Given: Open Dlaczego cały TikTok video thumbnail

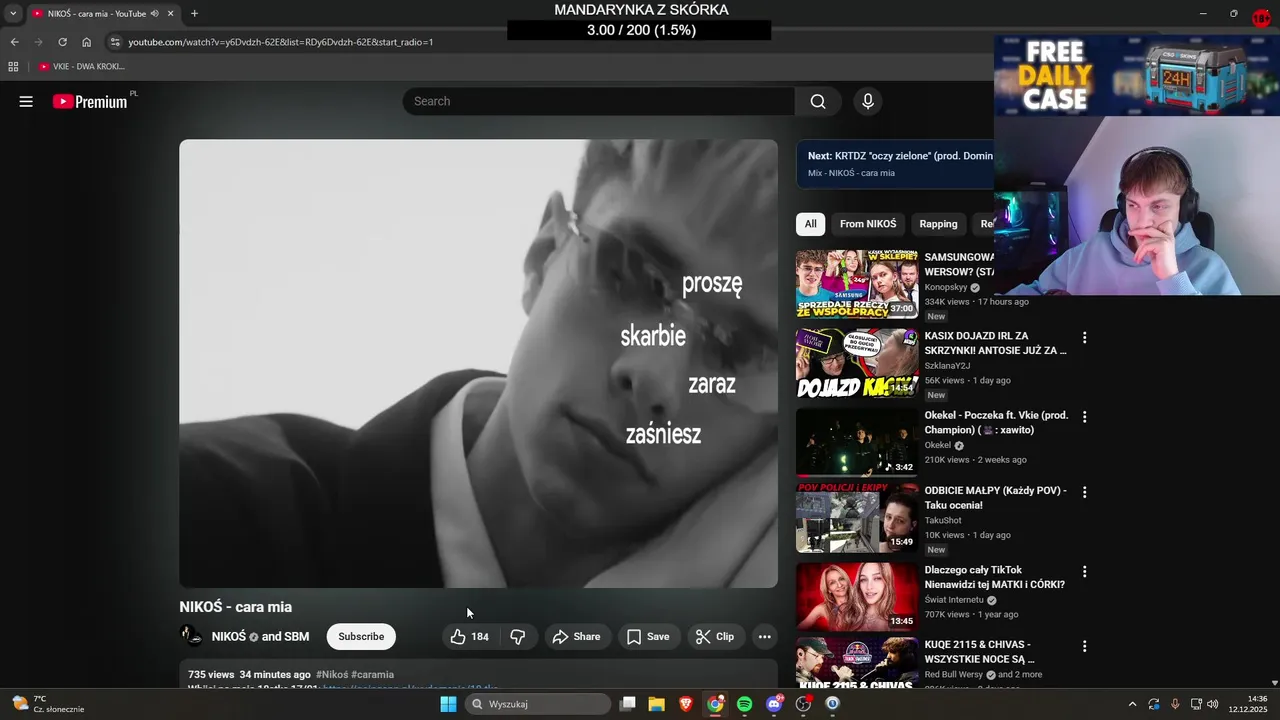Looking at the screenshot, I should (x=857, y=596).
